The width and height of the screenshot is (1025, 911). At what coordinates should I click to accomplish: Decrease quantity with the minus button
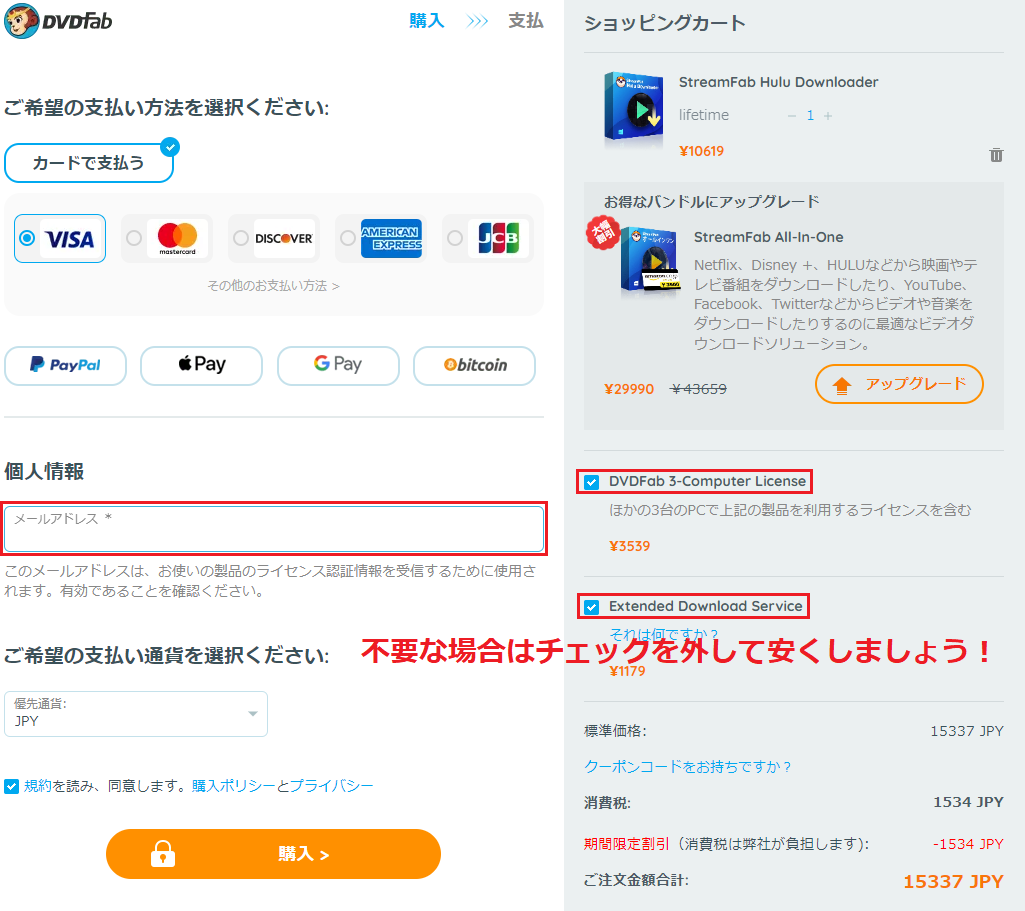coord(792,116)
